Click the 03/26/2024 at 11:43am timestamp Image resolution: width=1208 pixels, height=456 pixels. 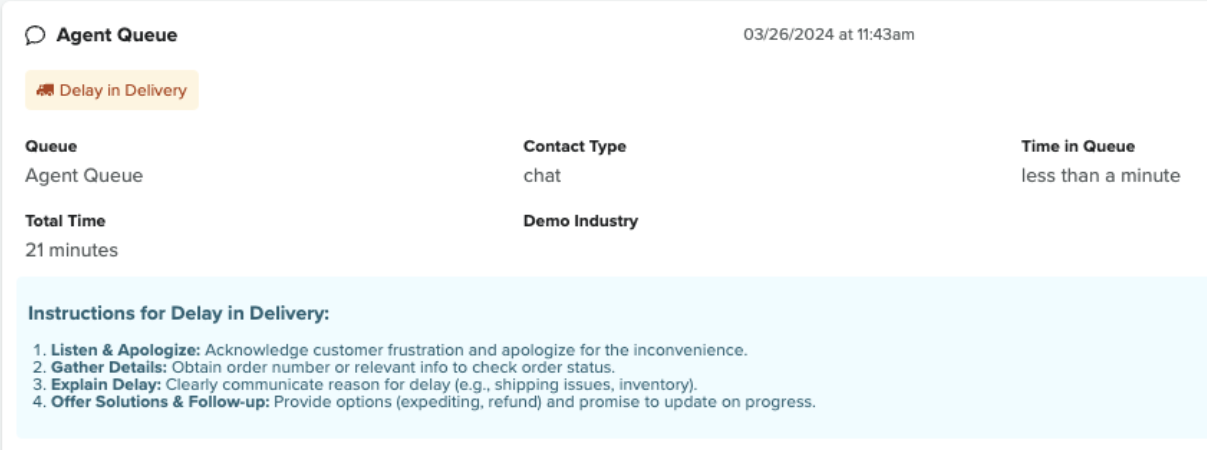coord(829,35)
